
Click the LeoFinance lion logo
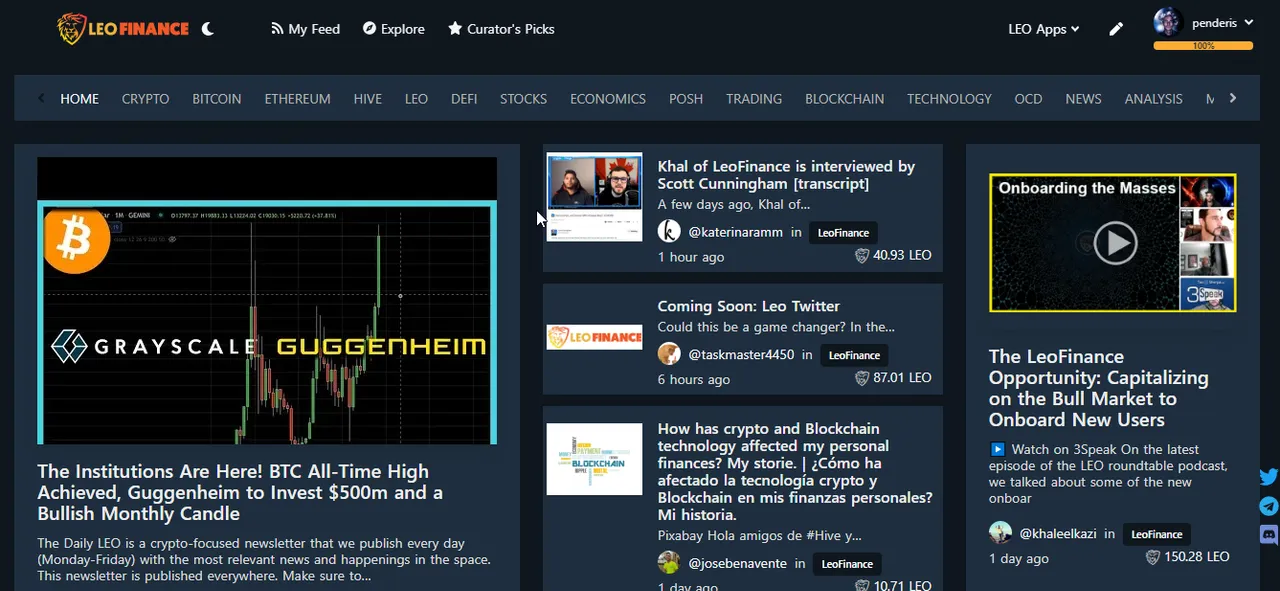tap(123, 28)
